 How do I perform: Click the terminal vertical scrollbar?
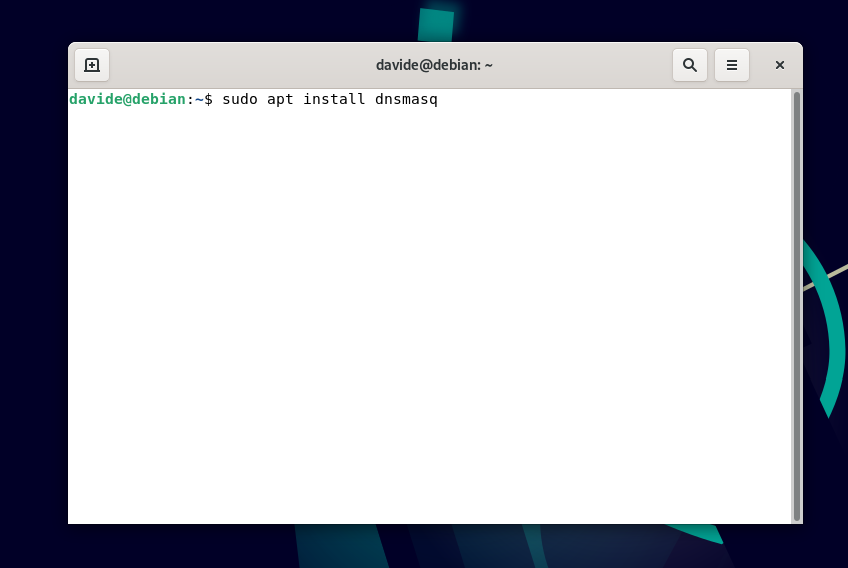coord(796,306)
